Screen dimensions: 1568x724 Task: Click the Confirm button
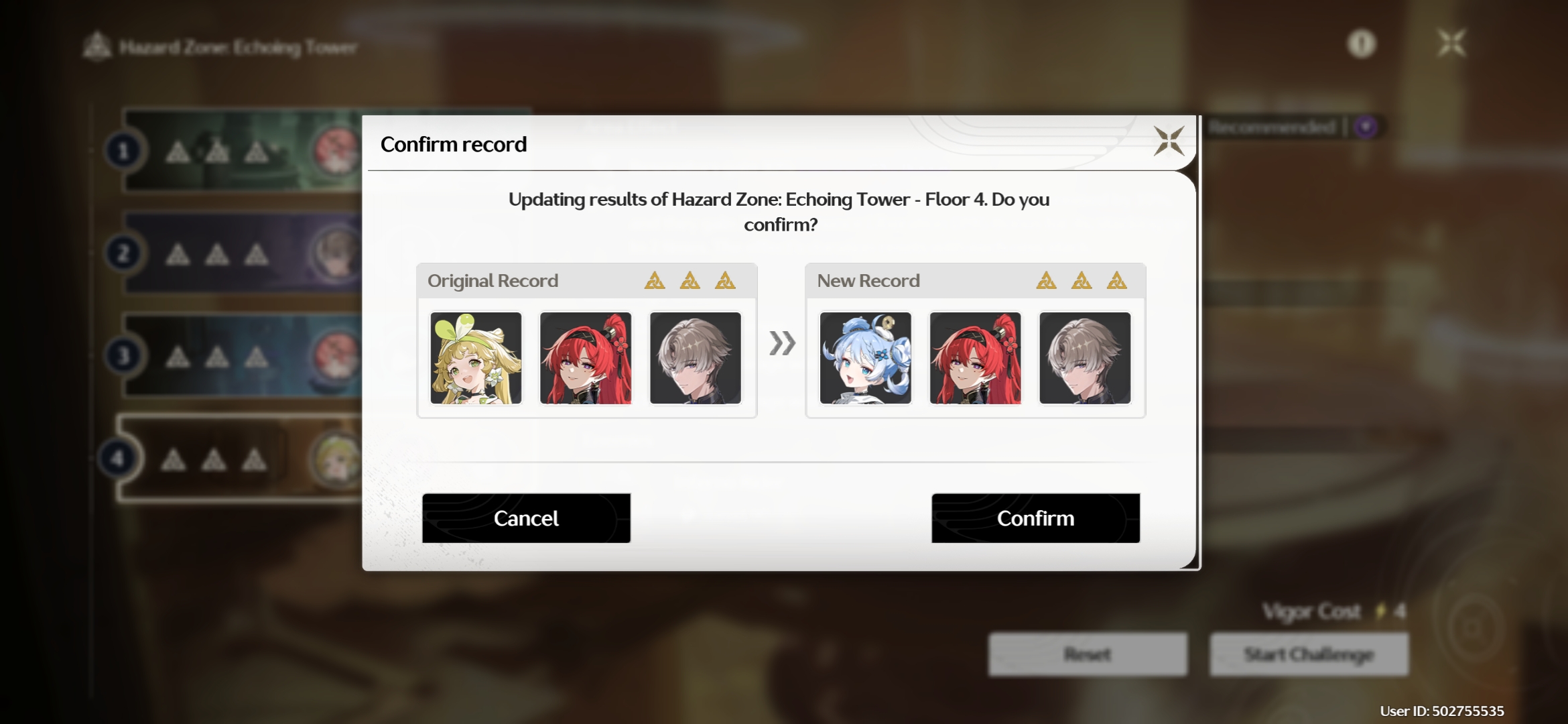(x=1035, y=518)
